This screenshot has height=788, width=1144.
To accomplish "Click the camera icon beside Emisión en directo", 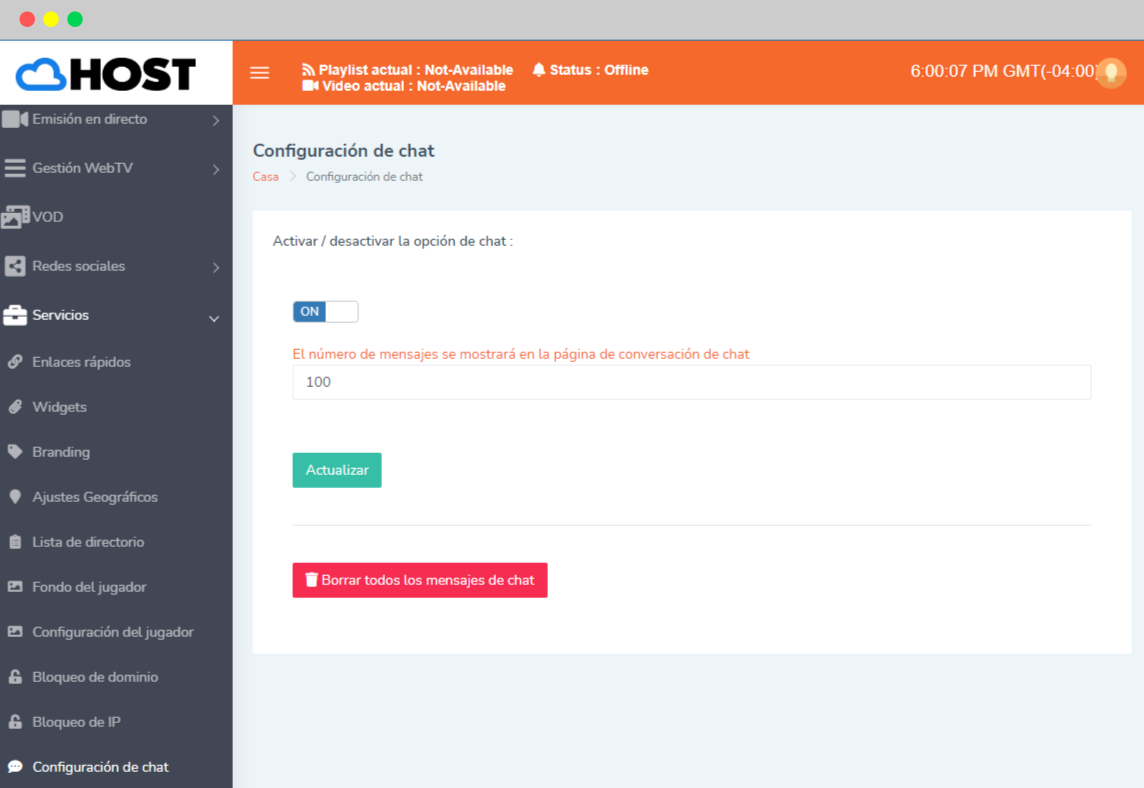I will click(15, 119).
